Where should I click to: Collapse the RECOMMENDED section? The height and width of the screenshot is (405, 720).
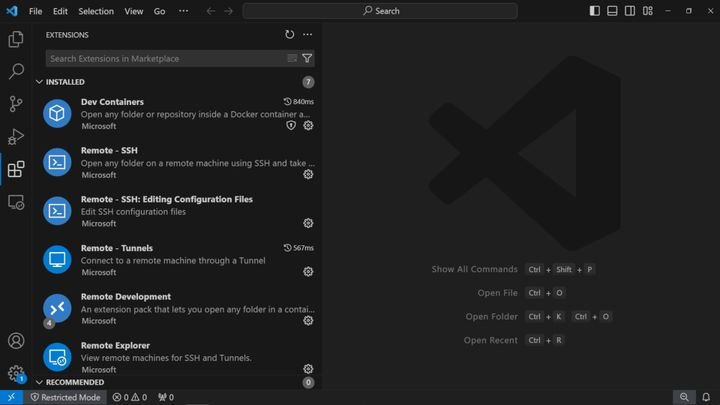(x=39, y=382)
